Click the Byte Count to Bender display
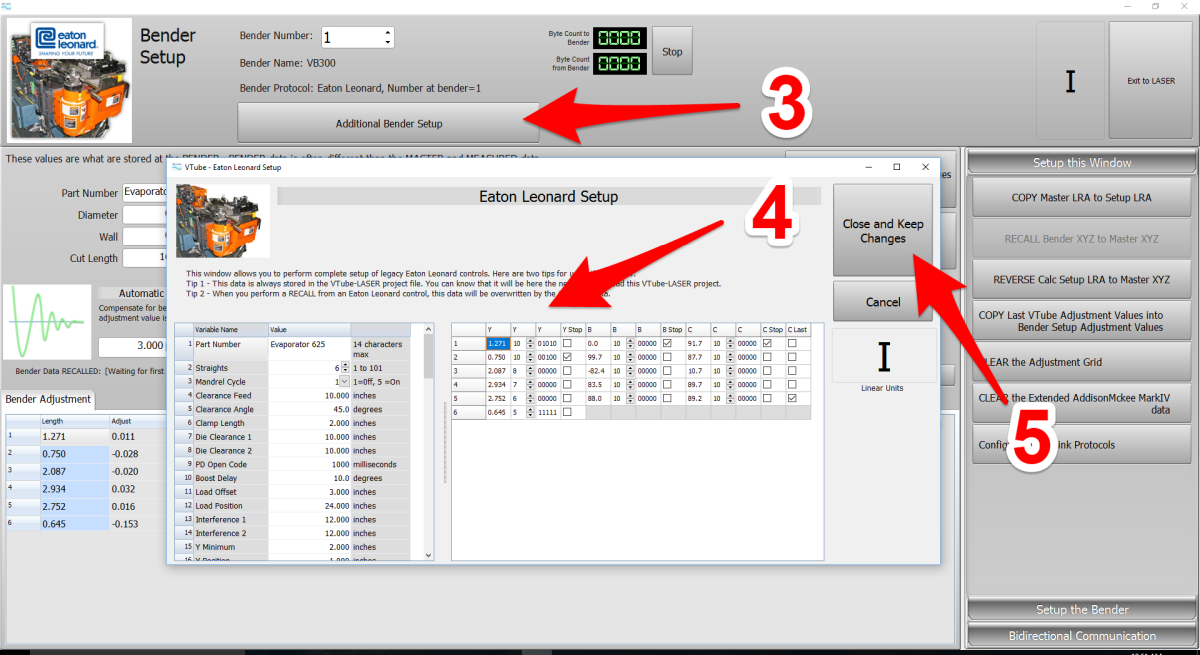Image resolution: width=1200 pixels, height=655 pixels. click(620, 38)
